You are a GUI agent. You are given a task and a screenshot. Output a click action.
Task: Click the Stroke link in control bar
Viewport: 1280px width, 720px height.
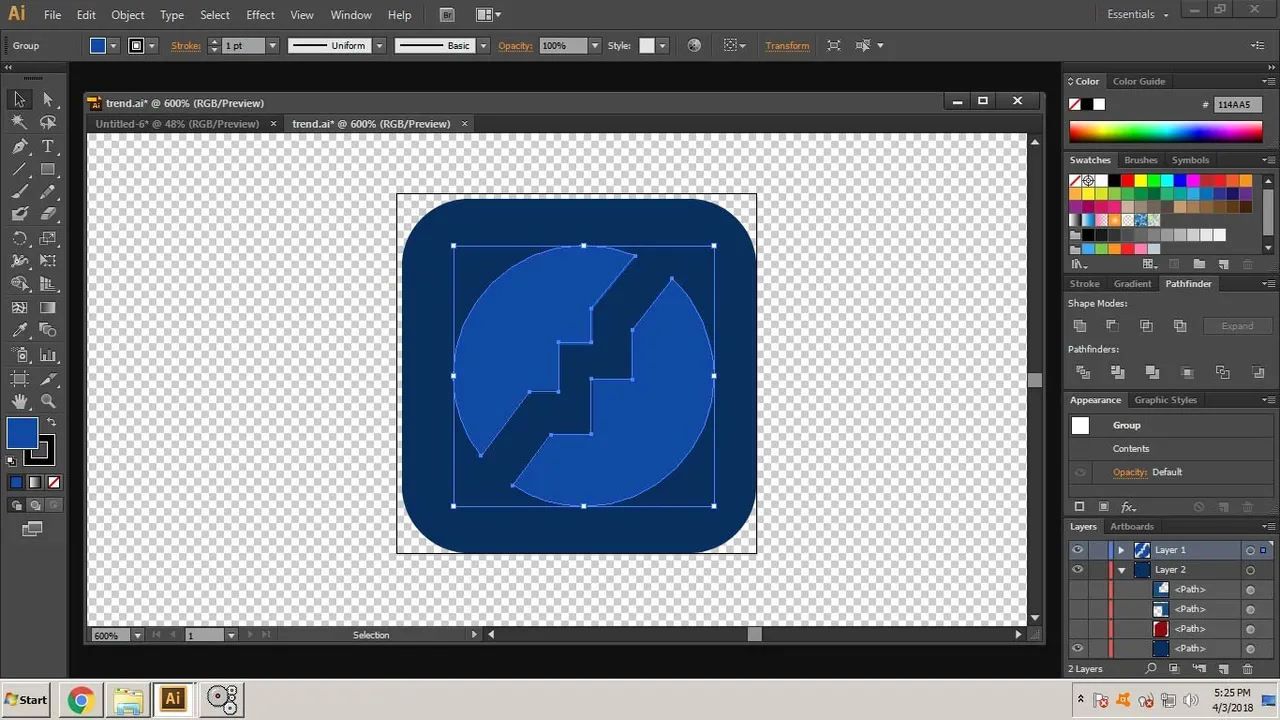pos(186,46)
